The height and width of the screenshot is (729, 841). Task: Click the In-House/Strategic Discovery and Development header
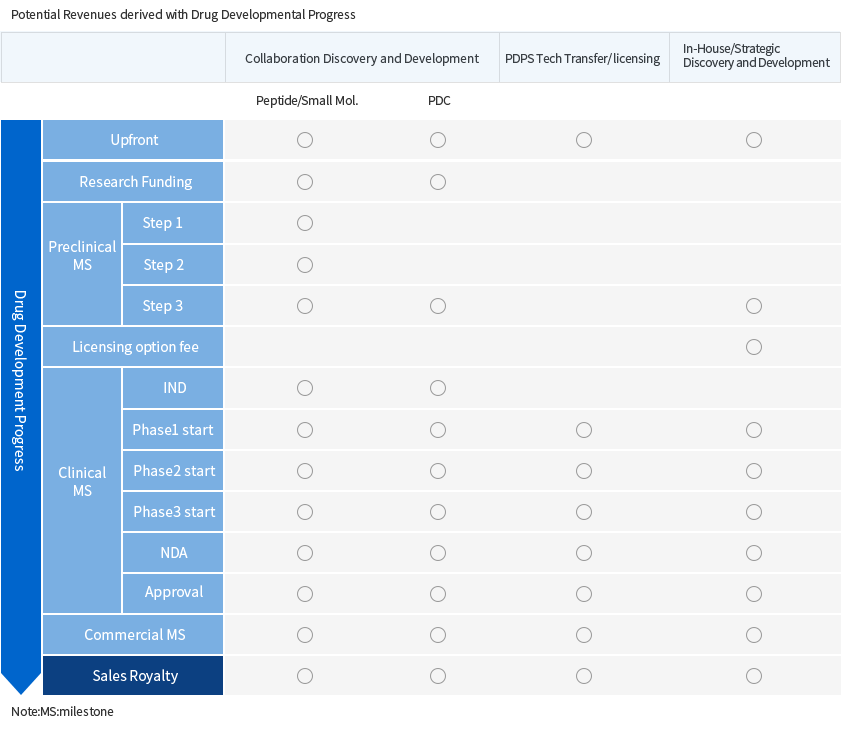(755, 56)
